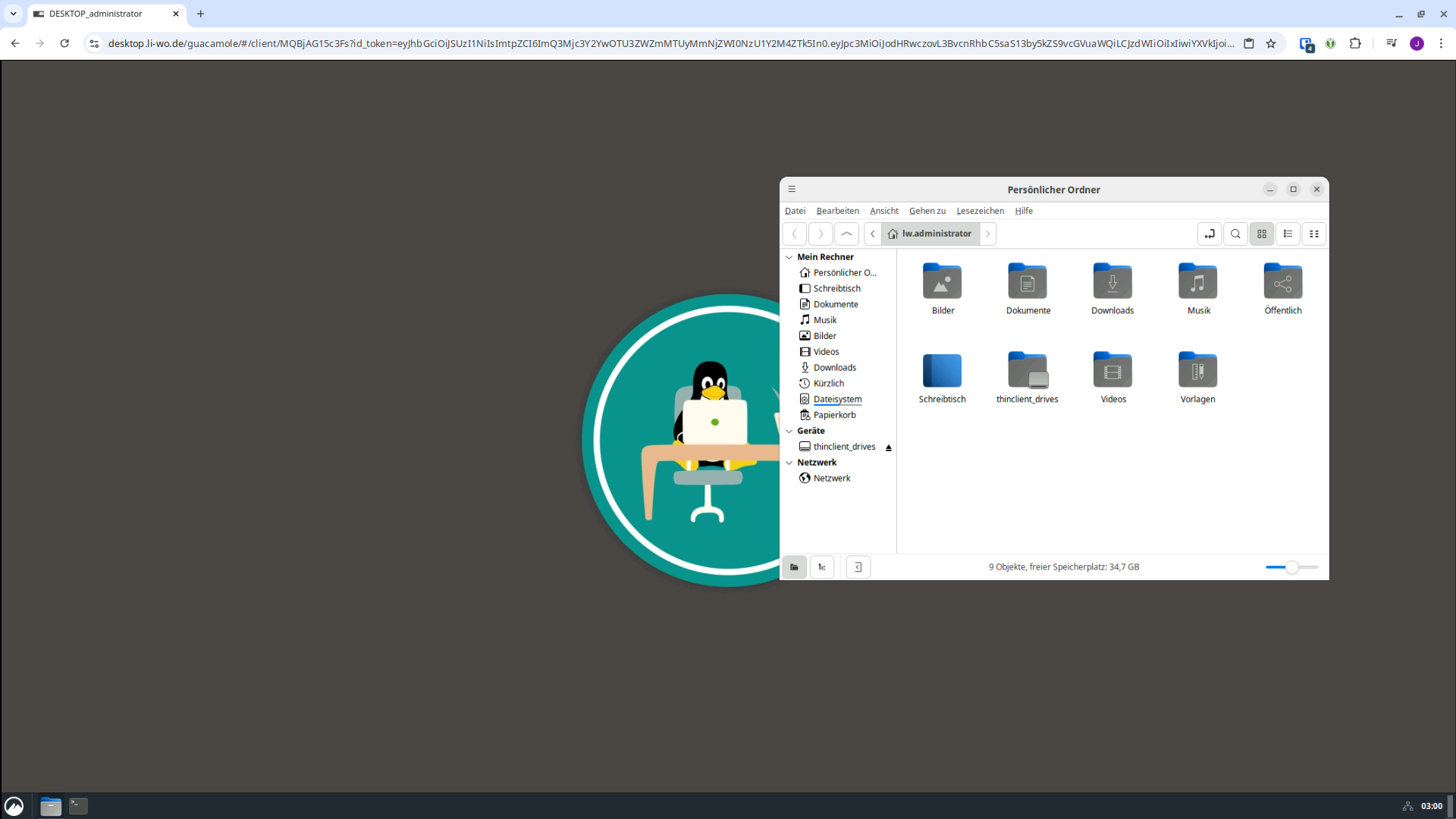Select the Schreibtisch folder icon
Viewport: 1456px width, 819px height.
[x=942, y=370]
